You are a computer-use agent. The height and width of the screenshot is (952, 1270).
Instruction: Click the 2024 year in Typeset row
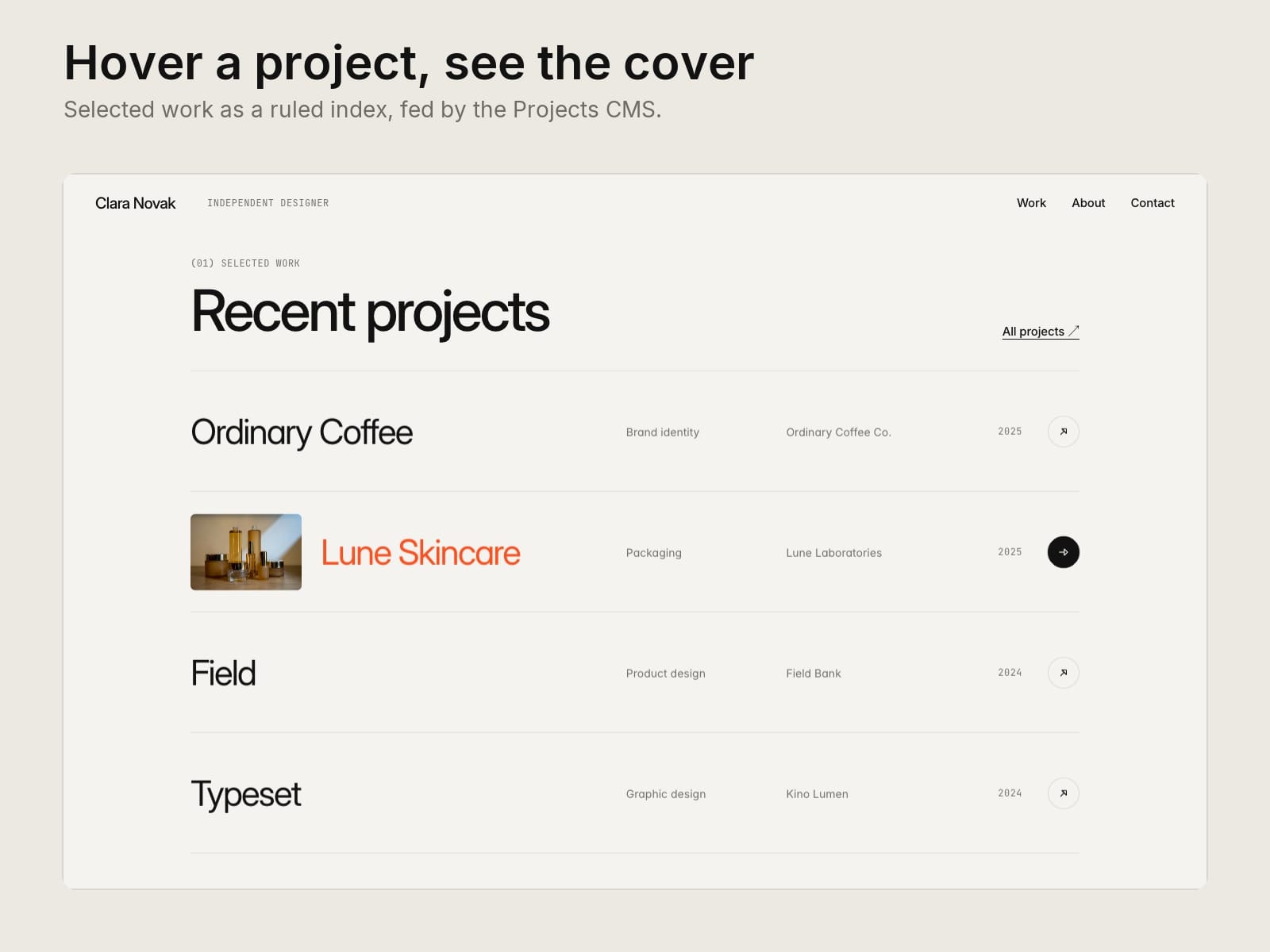(x=1010, y=793)
